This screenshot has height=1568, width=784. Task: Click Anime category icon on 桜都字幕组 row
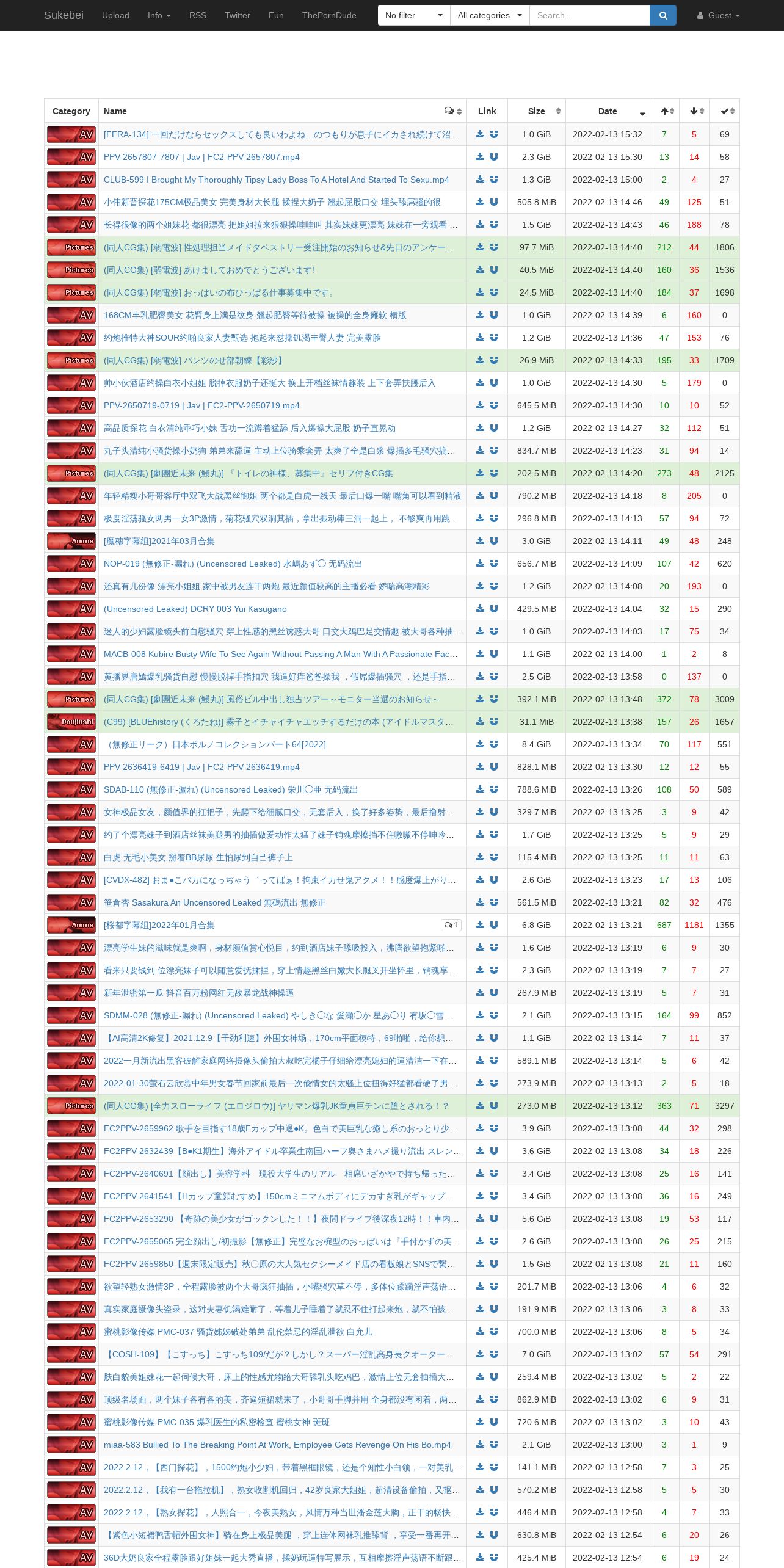(71, 925)
